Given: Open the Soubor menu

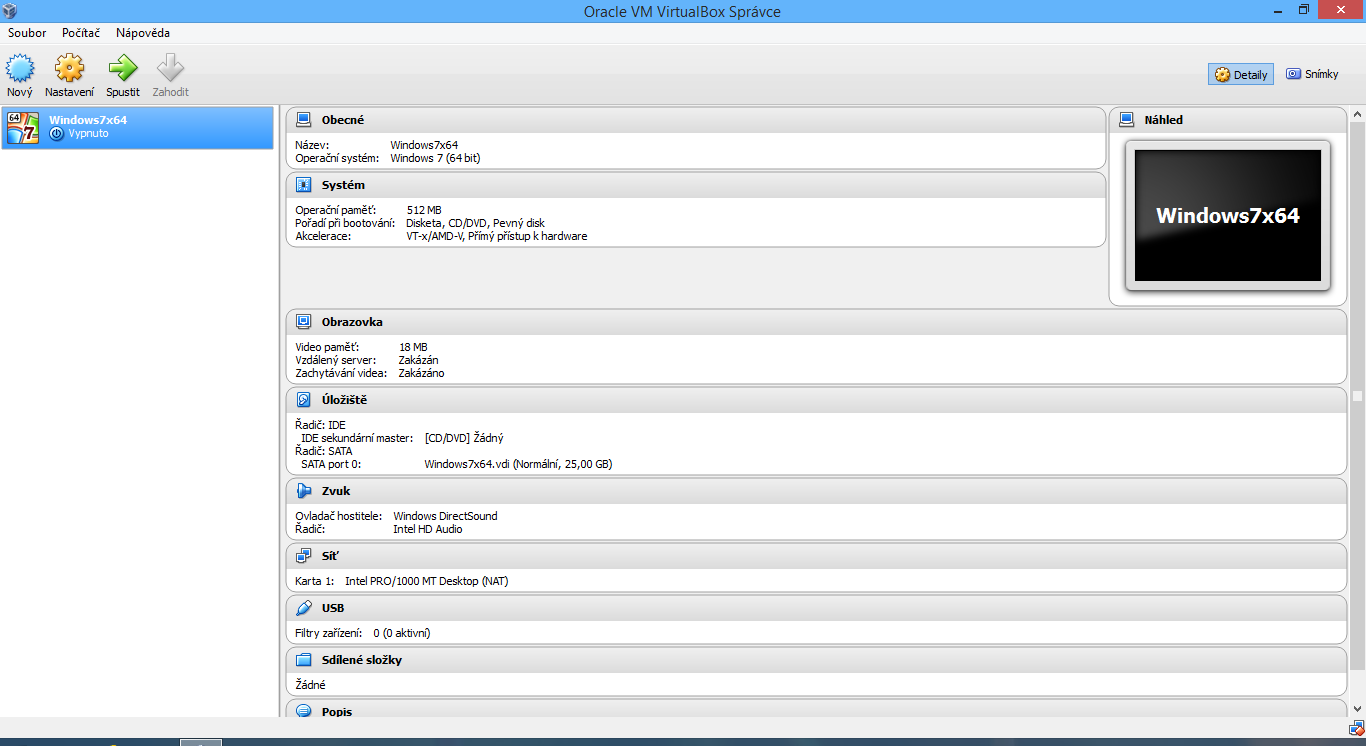Looking at the screenshot, I should 27,33.
